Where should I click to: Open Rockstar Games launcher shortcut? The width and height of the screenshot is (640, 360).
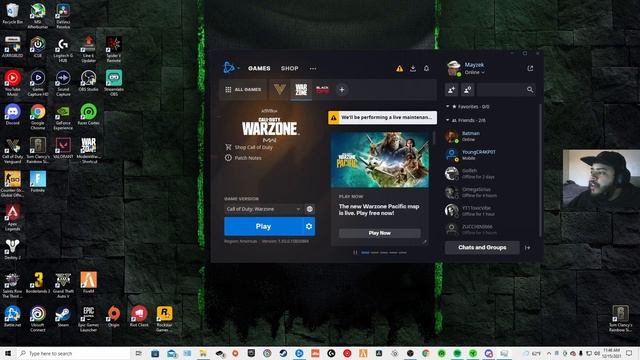coord(164,319)
